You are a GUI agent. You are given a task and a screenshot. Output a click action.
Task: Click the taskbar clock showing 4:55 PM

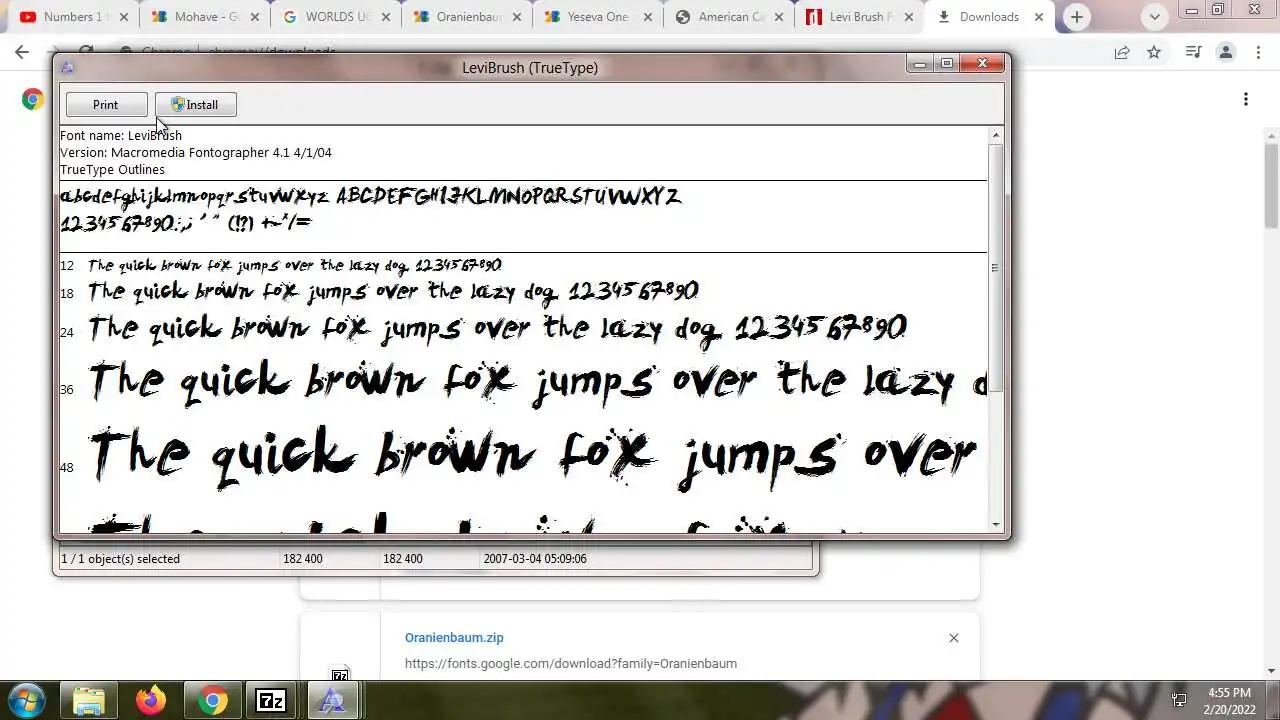pyautogui.click(x=1229, y=701)
